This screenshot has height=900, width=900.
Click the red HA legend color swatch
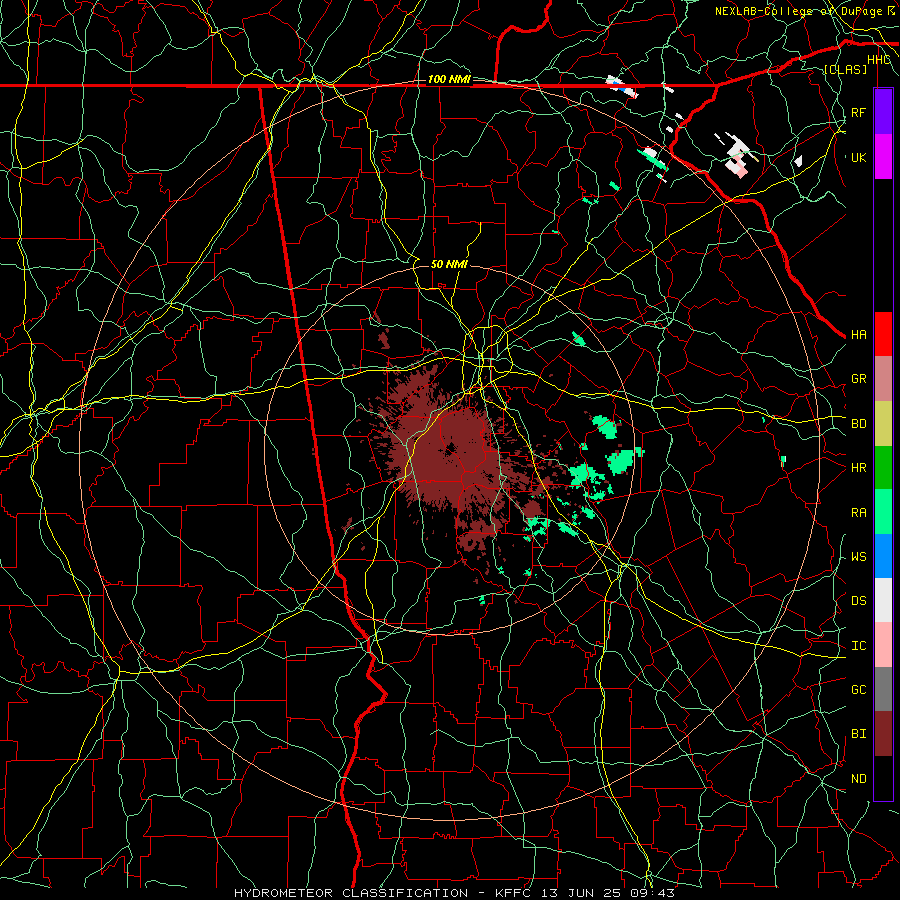coord(883,334)
